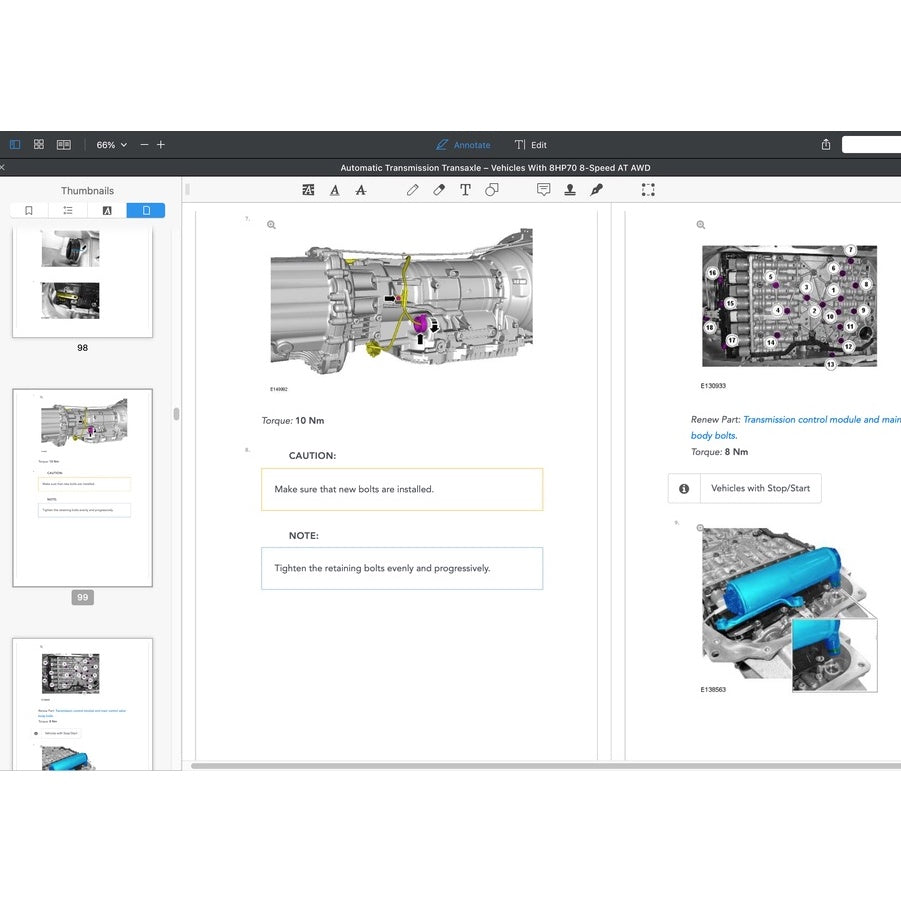Viewport: 901px width, 901px height.
Task: Switch to Annotate mode tab
Action: pos(463,145)
